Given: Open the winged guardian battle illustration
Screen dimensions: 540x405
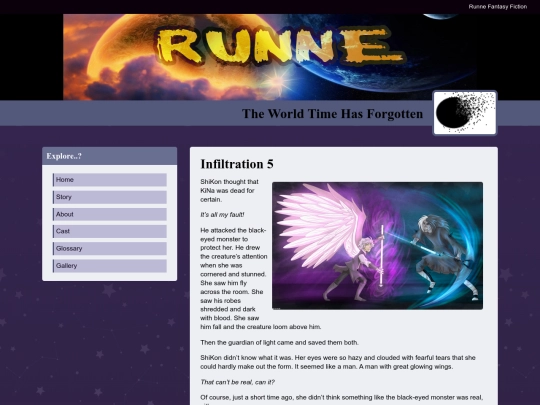Looking at the screenshot, I should point(377,246).
